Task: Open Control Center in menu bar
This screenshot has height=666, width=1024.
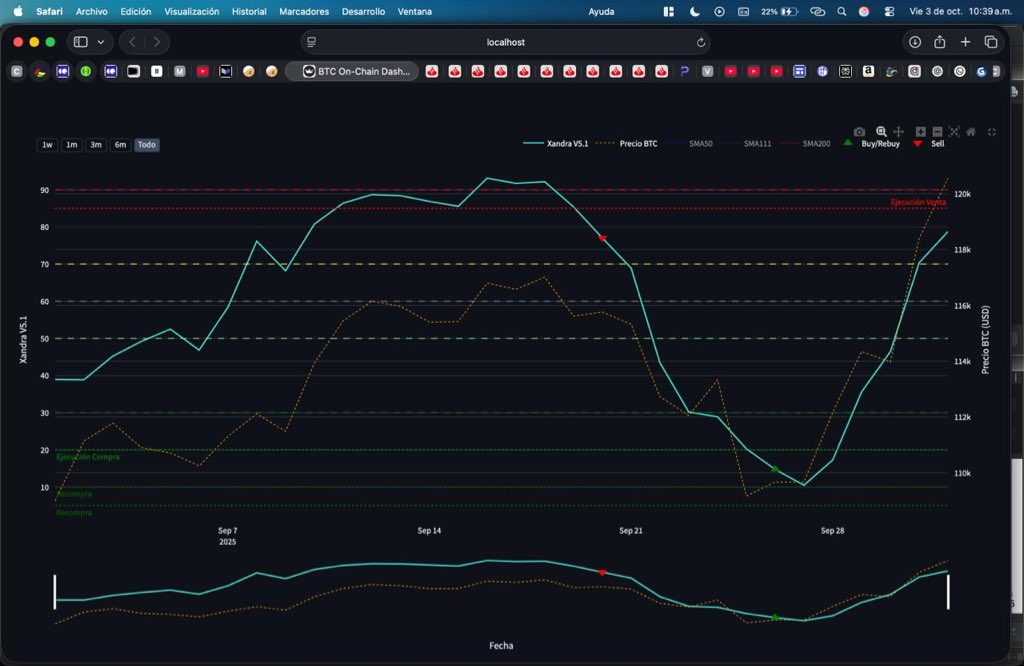Action: [889, 12]
